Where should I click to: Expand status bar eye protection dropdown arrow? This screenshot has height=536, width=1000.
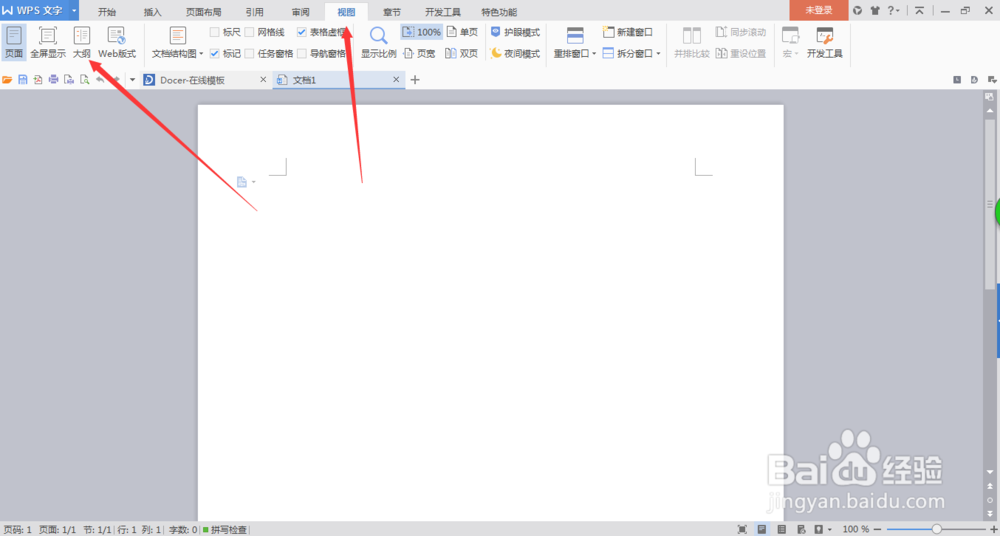pyautogui.click(x=830, y=530)
